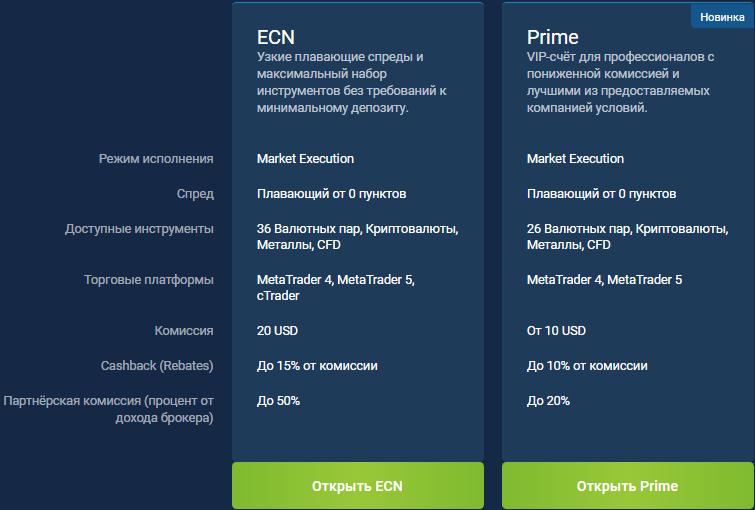
Task: Click the "Спред" row label
Action: pos(195,194)
